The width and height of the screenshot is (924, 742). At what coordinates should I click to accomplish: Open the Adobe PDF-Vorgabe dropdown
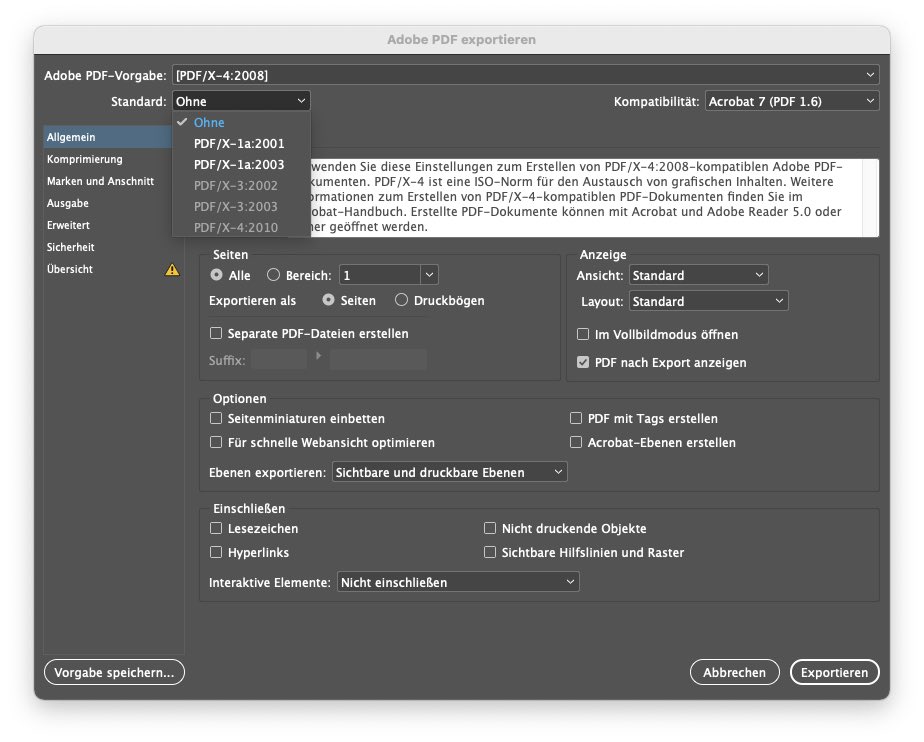coord(525,74)
